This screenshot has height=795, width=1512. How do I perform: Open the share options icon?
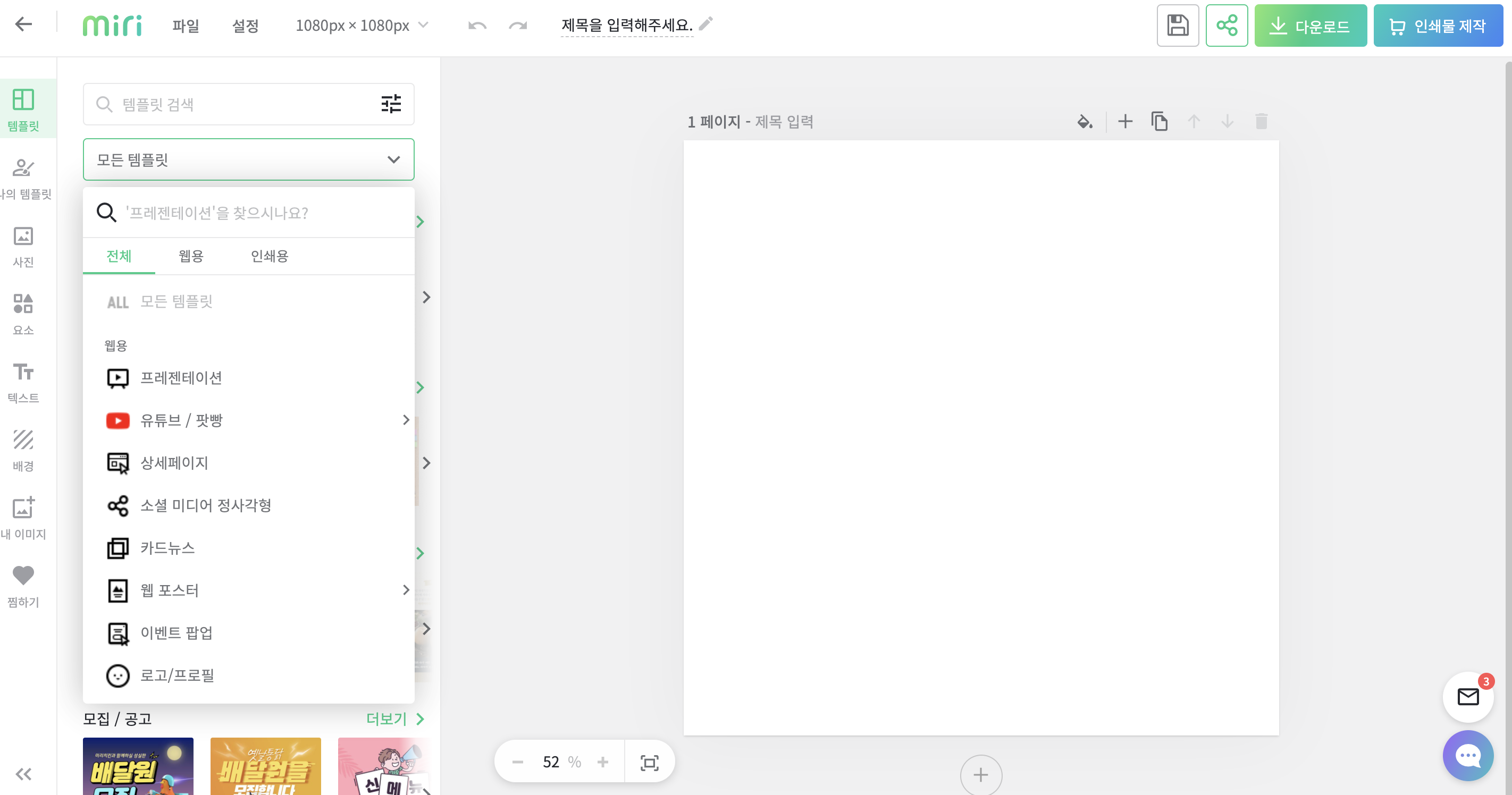(1227, 26)
